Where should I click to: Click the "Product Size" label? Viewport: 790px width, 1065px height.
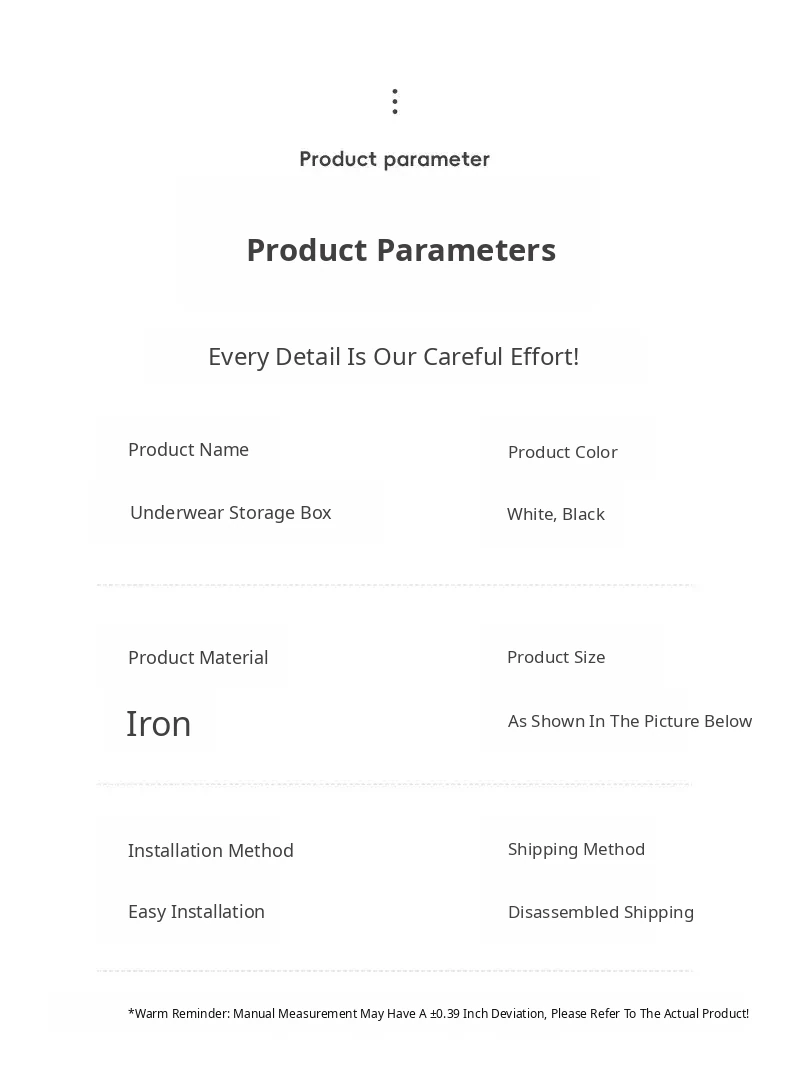click(555, 657)
